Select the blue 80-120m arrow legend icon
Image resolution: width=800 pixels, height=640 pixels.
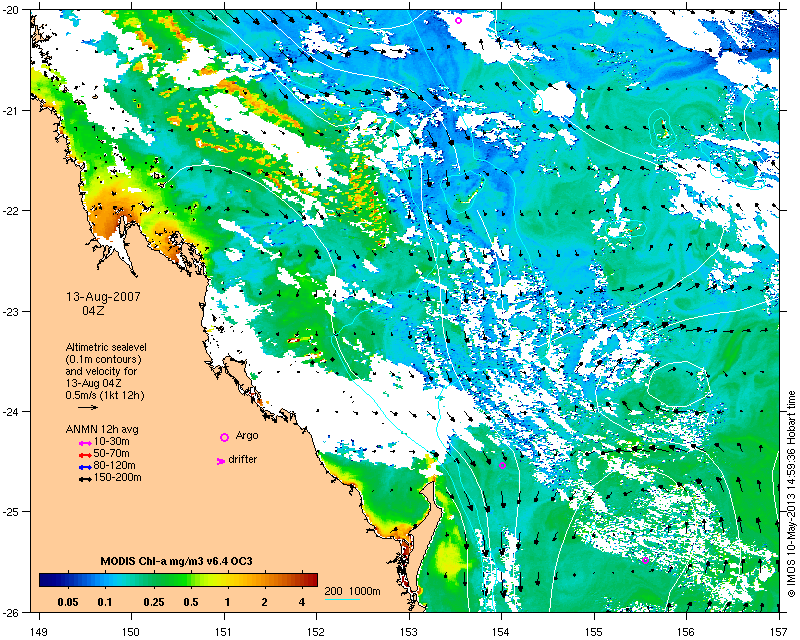85,467
